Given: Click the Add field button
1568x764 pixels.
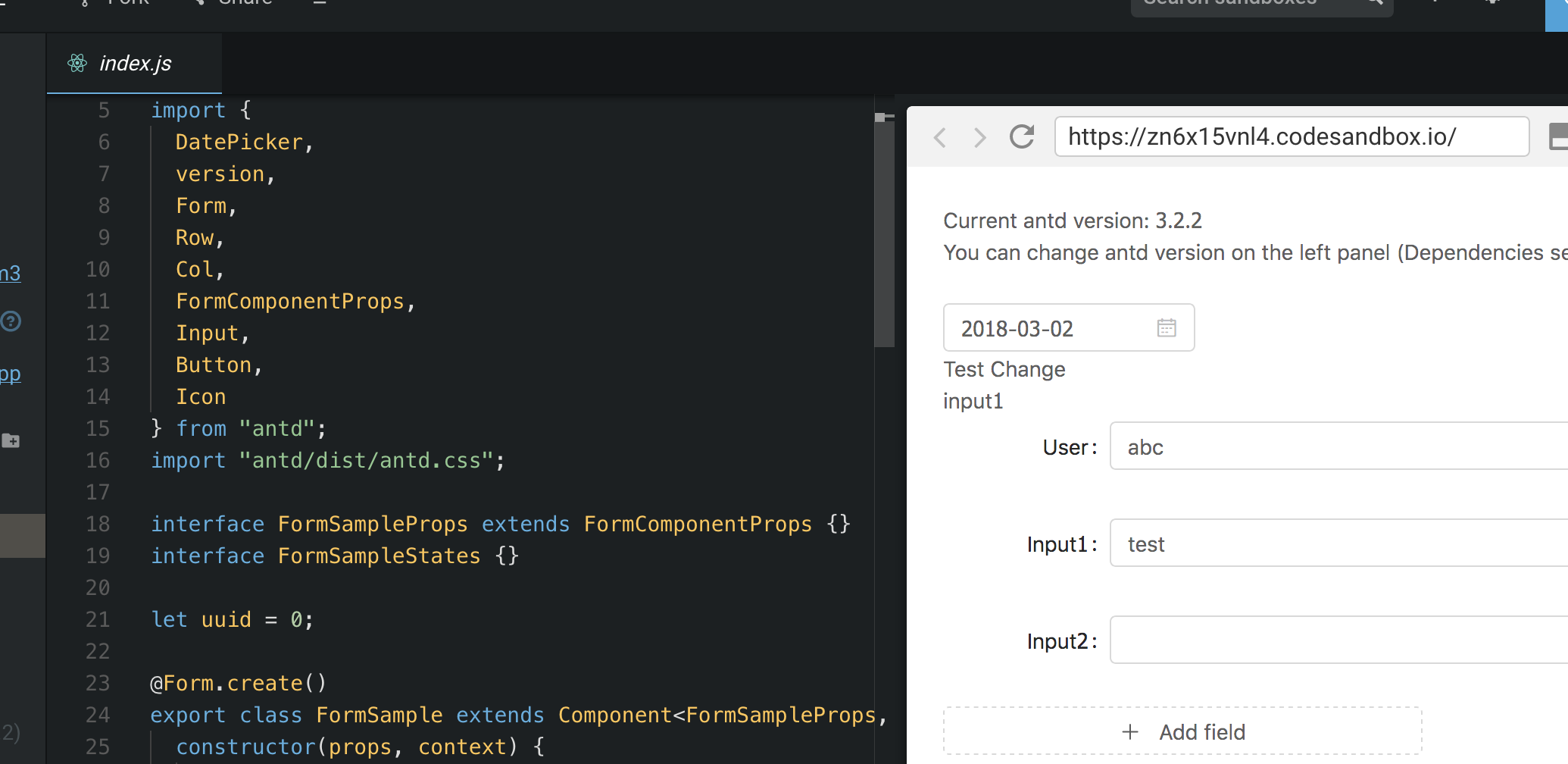Looking at the screenshot, I should coord(1183,731).
